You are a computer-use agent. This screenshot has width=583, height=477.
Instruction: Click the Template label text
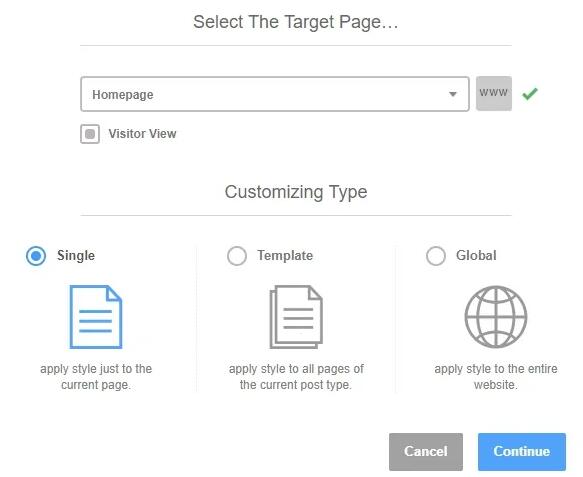[x=285, y=256]
